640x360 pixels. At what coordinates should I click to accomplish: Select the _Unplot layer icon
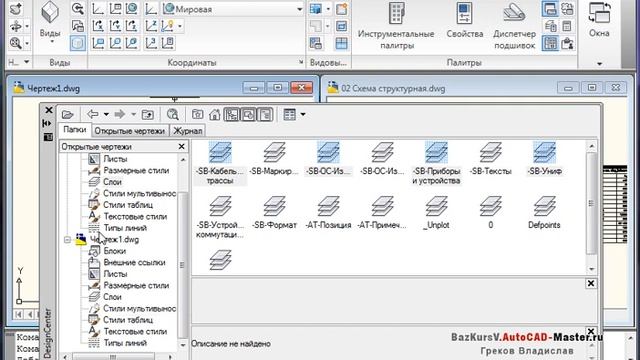tap(436, 206)
